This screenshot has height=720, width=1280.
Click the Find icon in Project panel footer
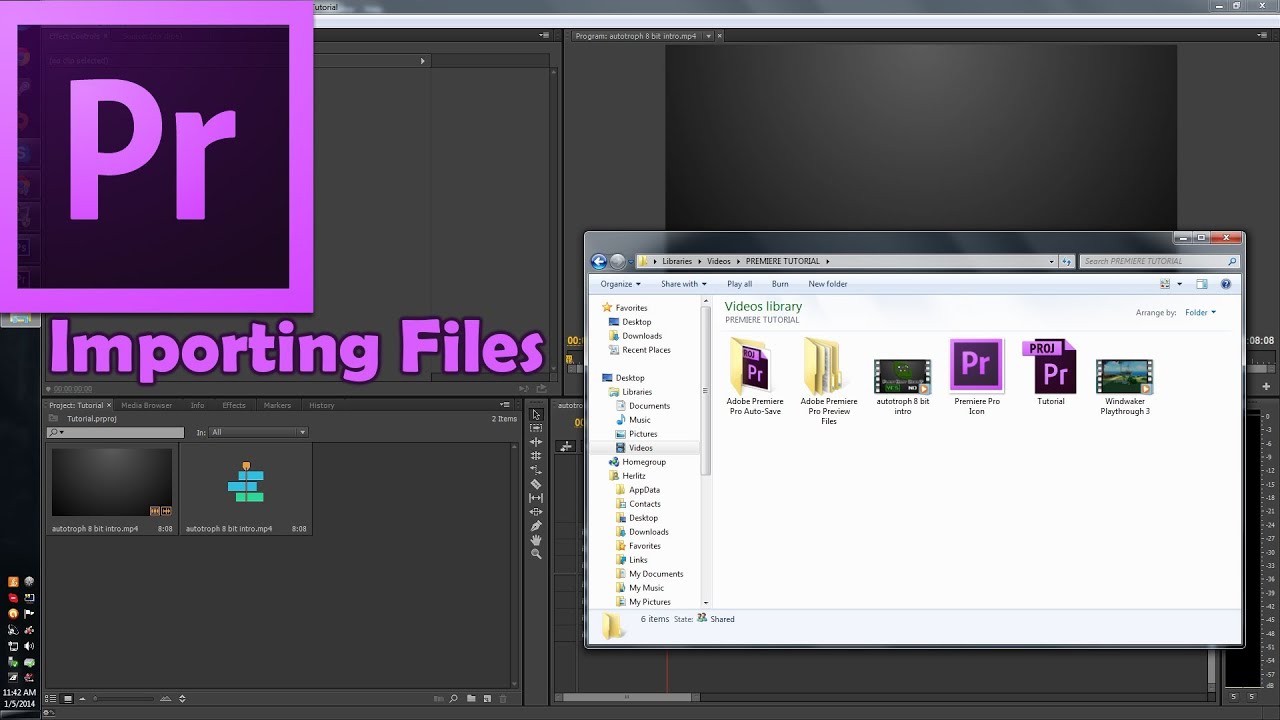[x=454, y=699]
